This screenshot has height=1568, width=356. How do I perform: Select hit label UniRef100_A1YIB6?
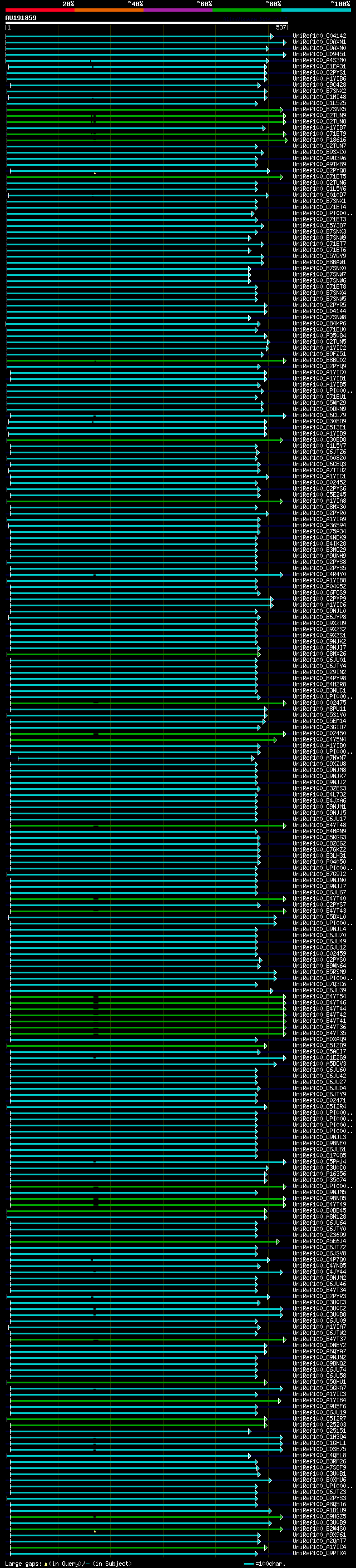point(319,78)
